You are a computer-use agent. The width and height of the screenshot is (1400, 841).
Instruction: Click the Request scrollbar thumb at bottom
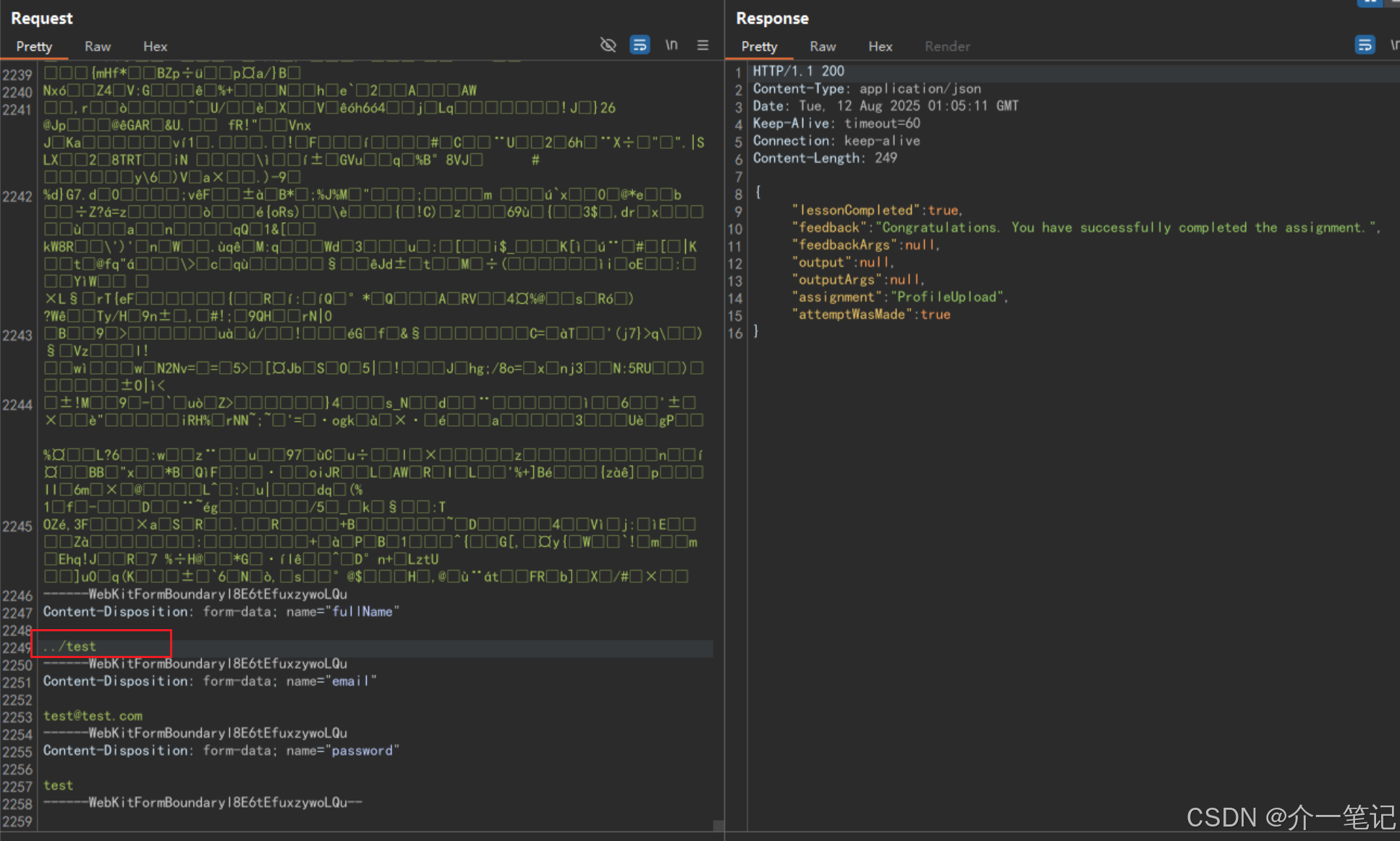718,825
